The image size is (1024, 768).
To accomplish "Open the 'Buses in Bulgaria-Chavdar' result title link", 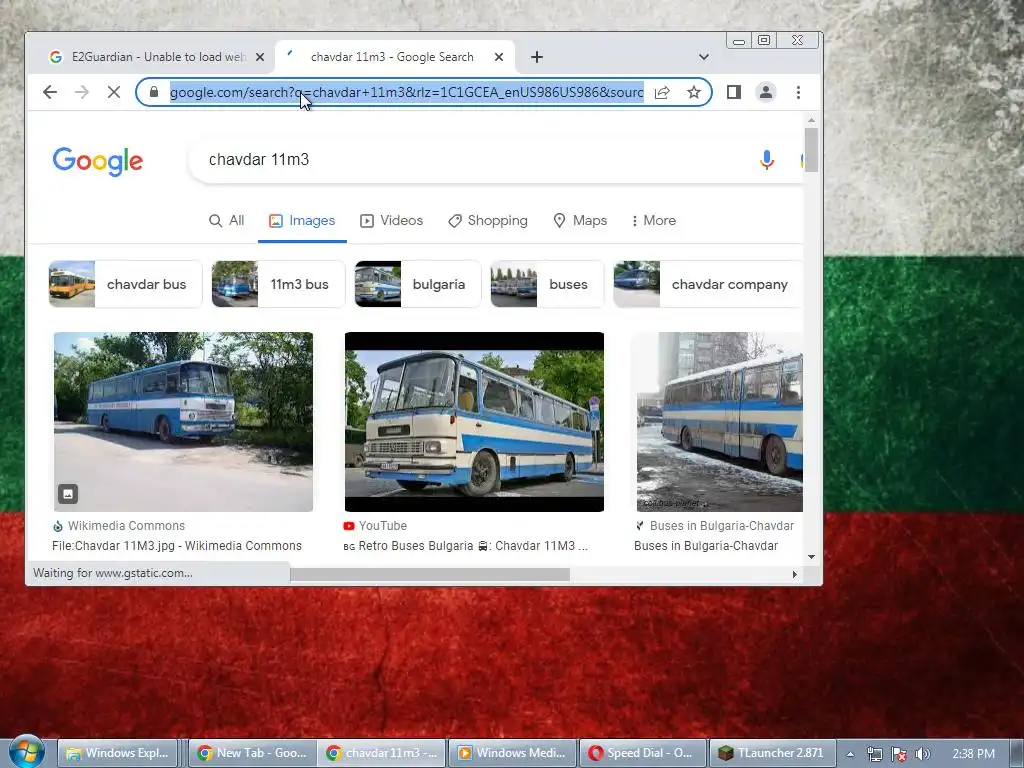I will [x=706, y=546].
